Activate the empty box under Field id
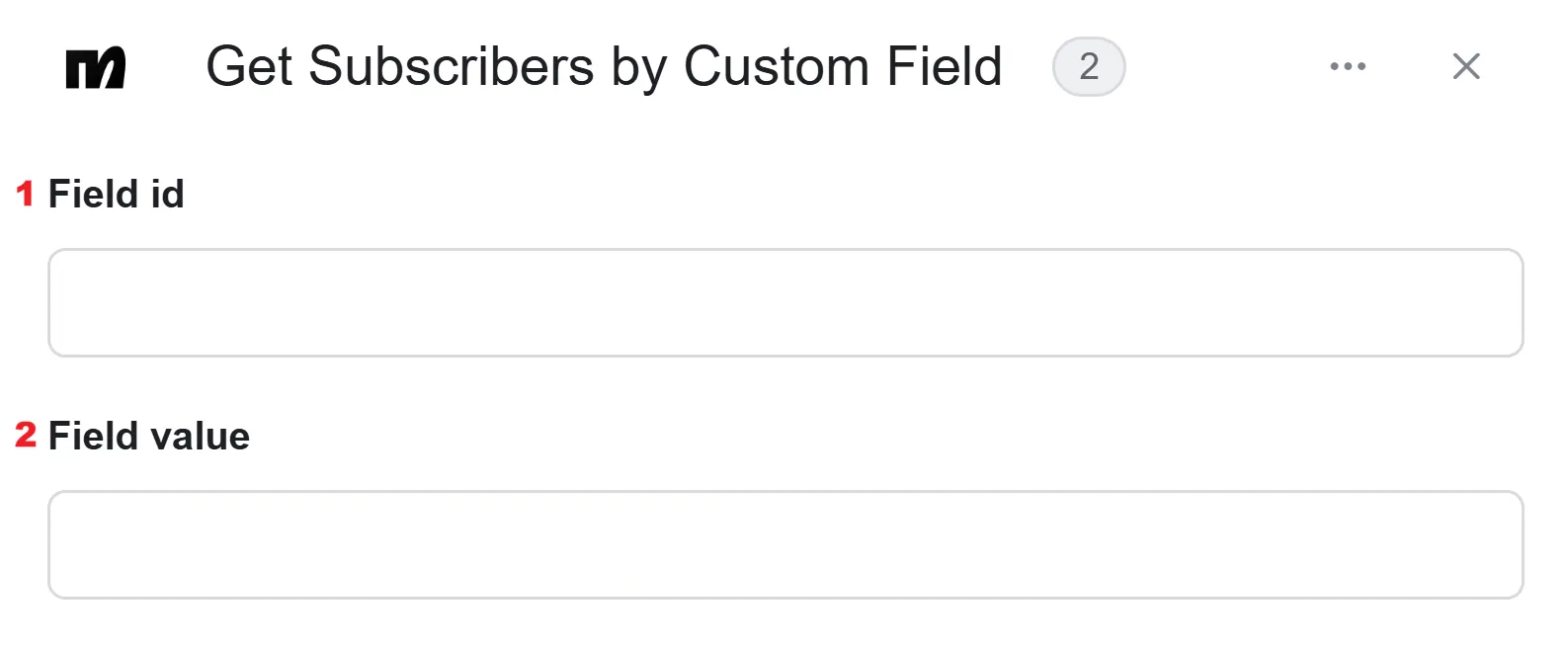 (785, 302)
